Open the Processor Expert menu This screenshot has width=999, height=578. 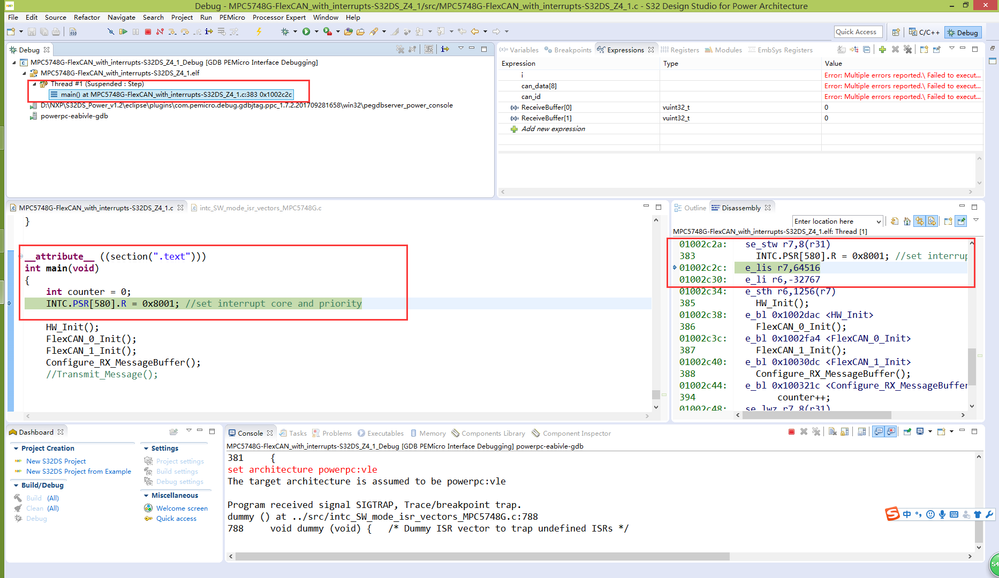click(279, 17)
